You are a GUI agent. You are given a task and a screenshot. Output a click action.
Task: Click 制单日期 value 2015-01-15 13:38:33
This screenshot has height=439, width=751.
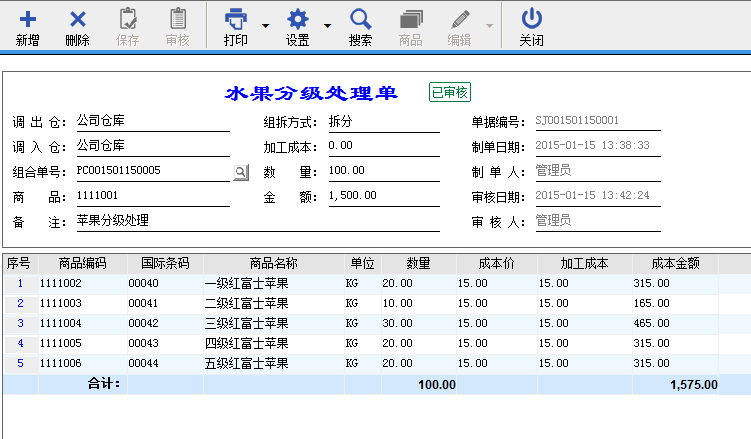point(592,145)
